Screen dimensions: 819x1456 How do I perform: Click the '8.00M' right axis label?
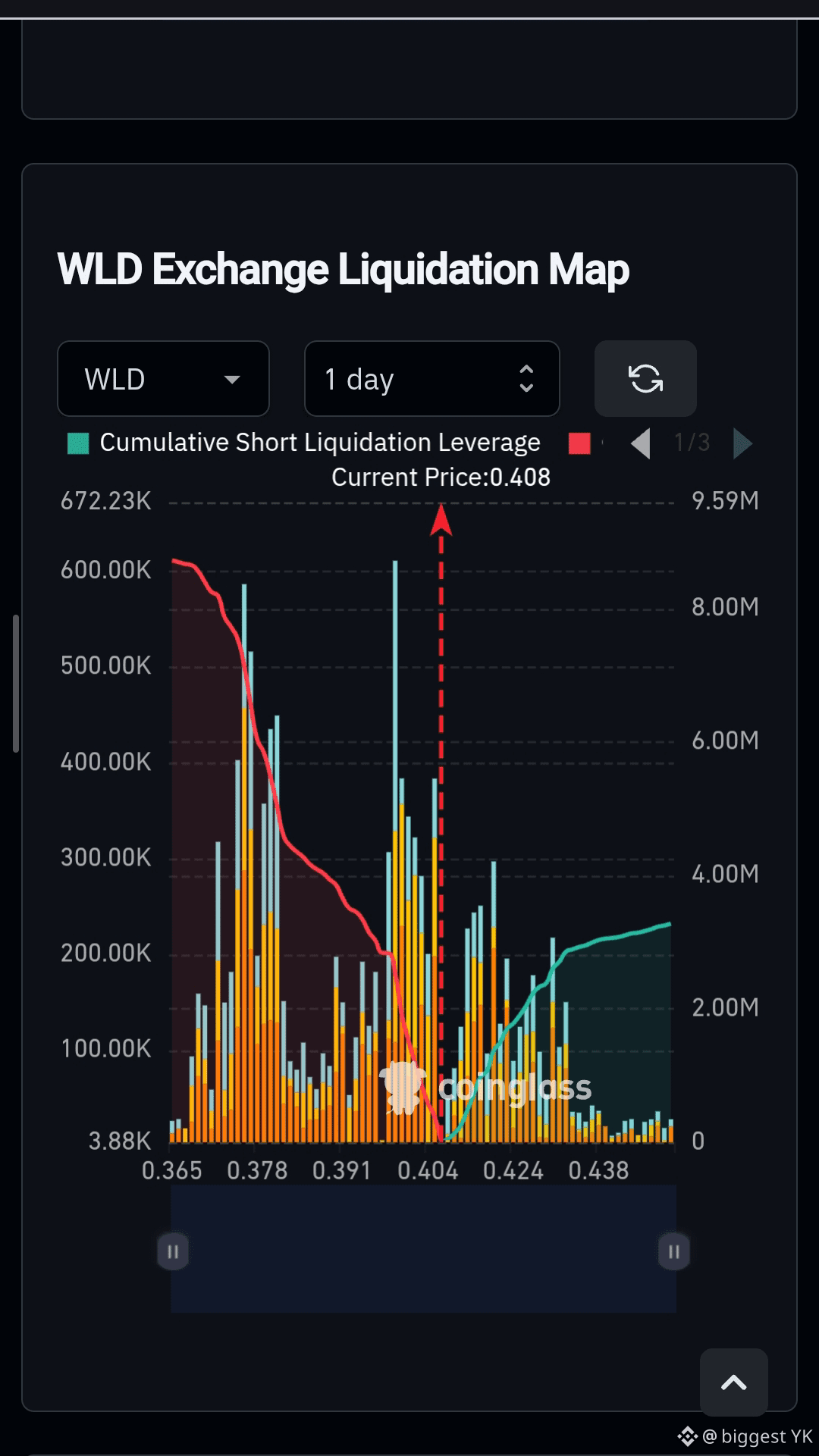(725, 607)
